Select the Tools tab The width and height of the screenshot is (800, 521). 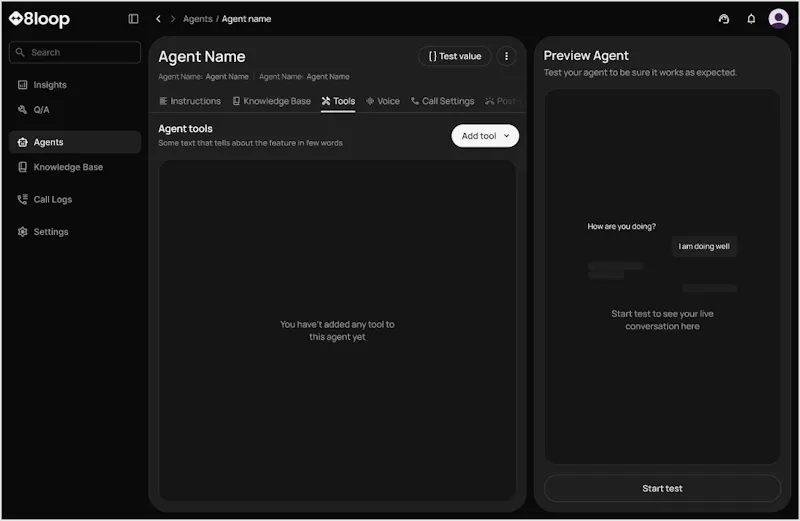click(338, 101)
